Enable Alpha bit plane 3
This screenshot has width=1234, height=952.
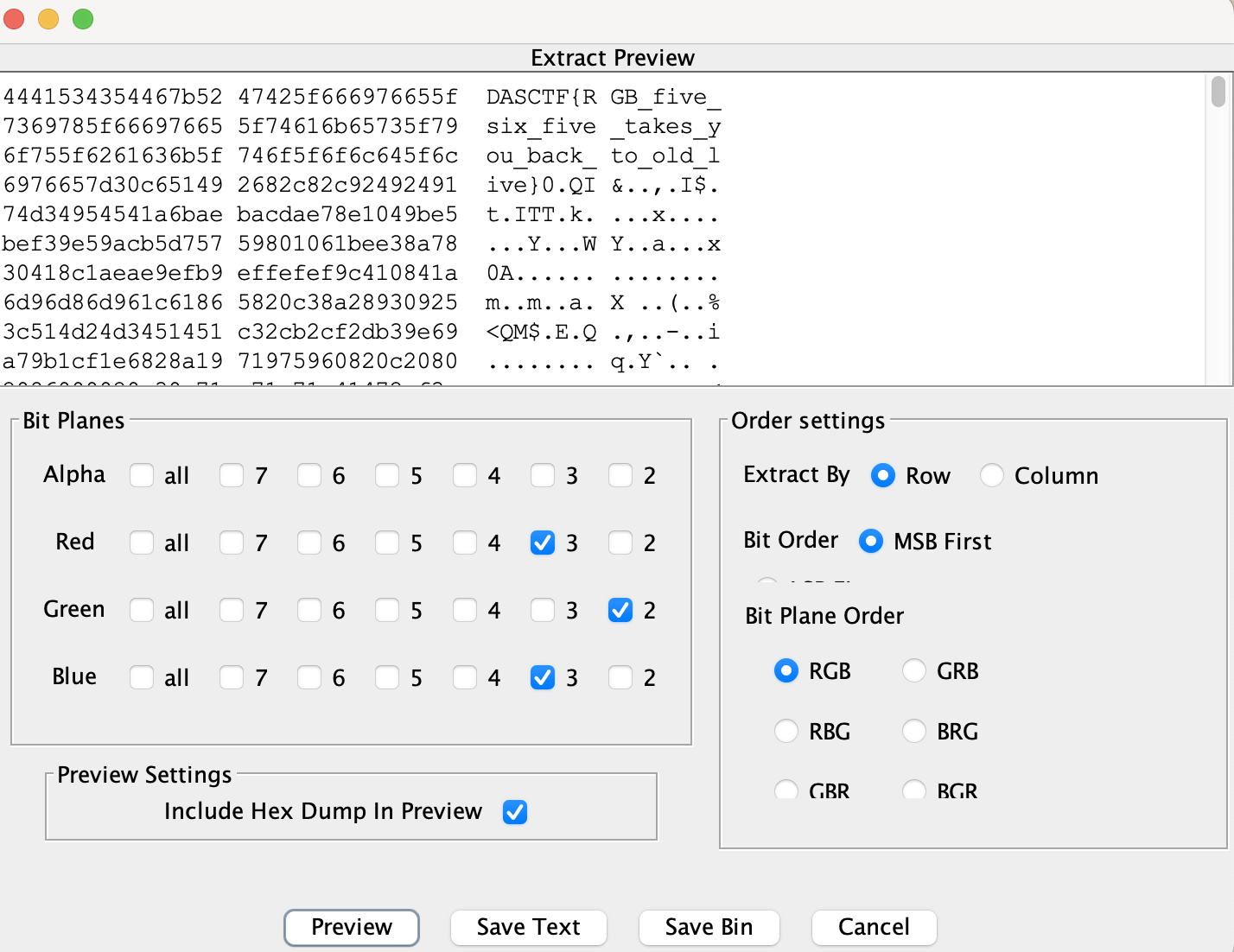pos(543,475)
